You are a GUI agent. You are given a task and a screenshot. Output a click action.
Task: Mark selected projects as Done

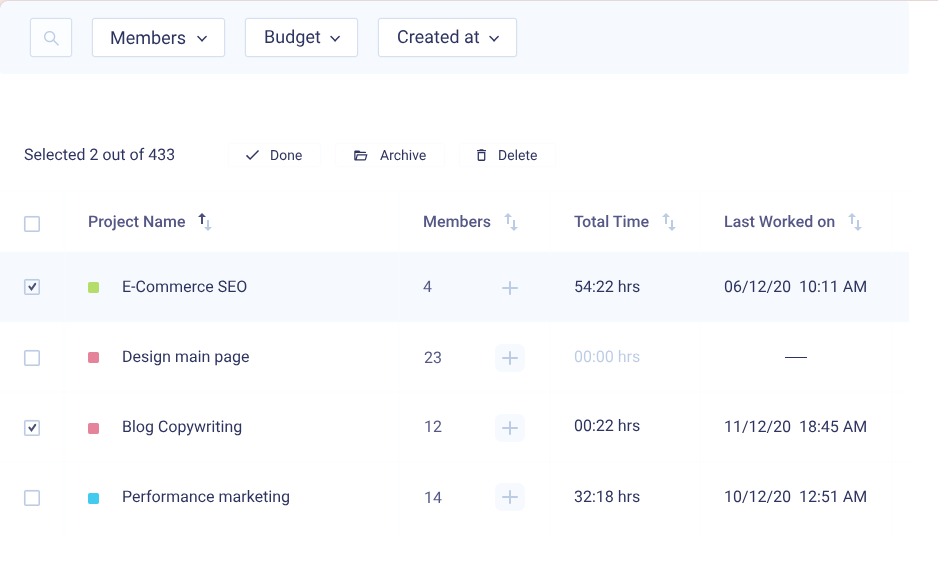pyautogui.click(x=274, y=156)
